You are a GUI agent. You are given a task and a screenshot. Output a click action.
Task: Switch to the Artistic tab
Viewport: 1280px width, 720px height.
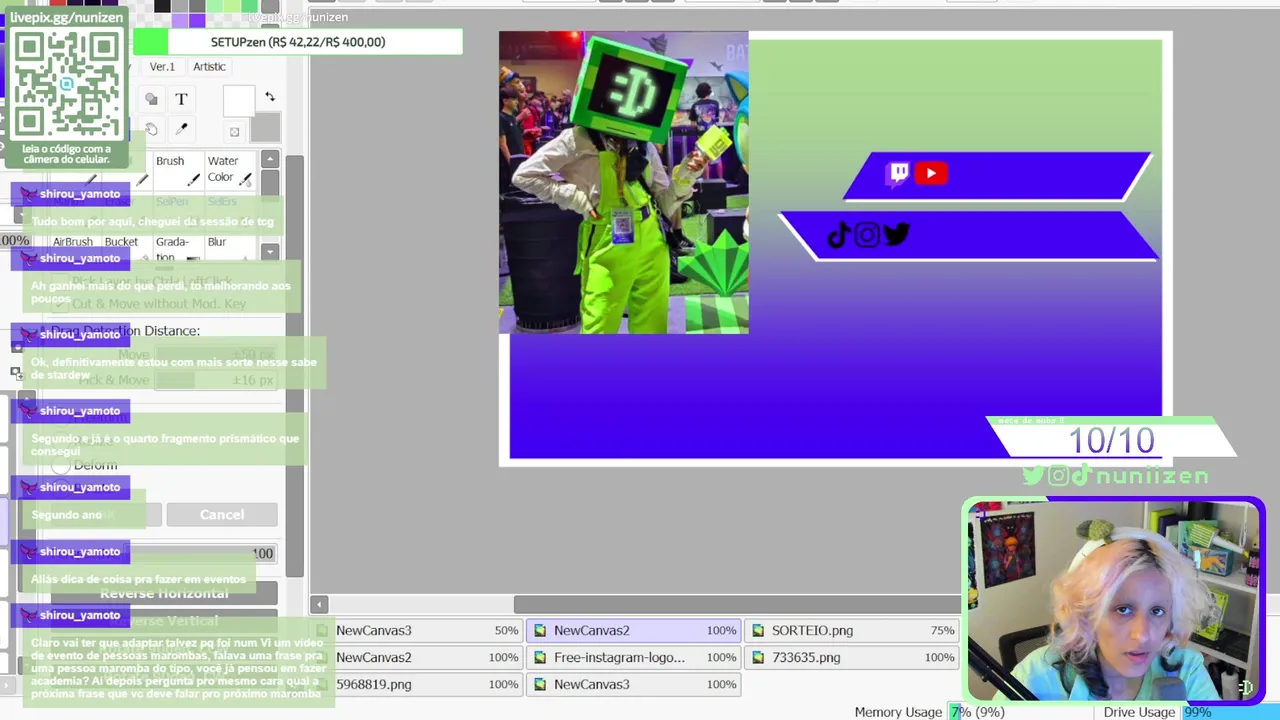[x=209, y=66]
